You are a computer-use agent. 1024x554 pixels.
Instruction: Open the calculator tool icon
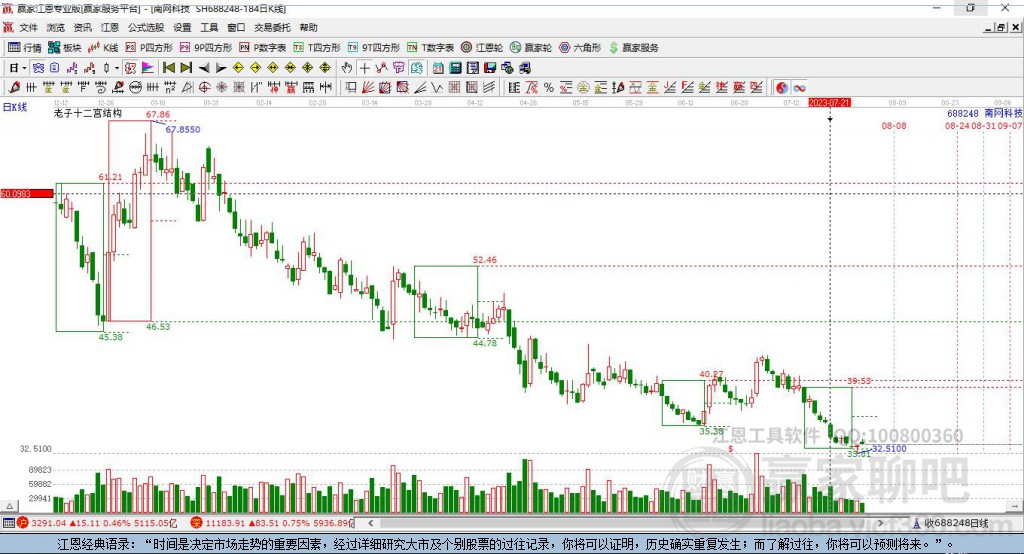(x=455, y=68)
